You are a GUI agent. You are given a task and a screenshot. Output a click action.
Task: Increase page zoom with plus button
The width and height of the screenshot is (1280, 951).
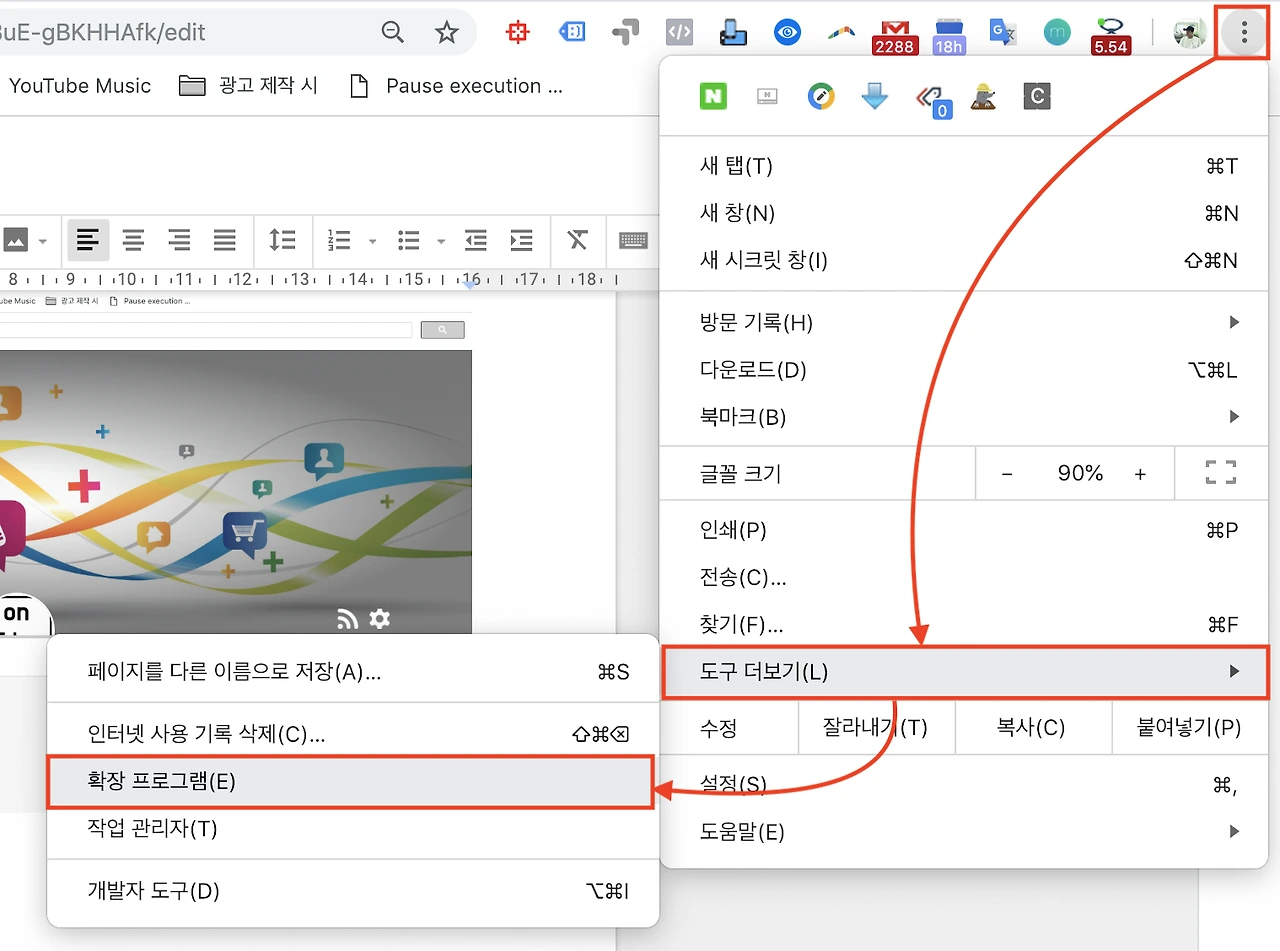pyautogui.click(x=1140, y=474)
